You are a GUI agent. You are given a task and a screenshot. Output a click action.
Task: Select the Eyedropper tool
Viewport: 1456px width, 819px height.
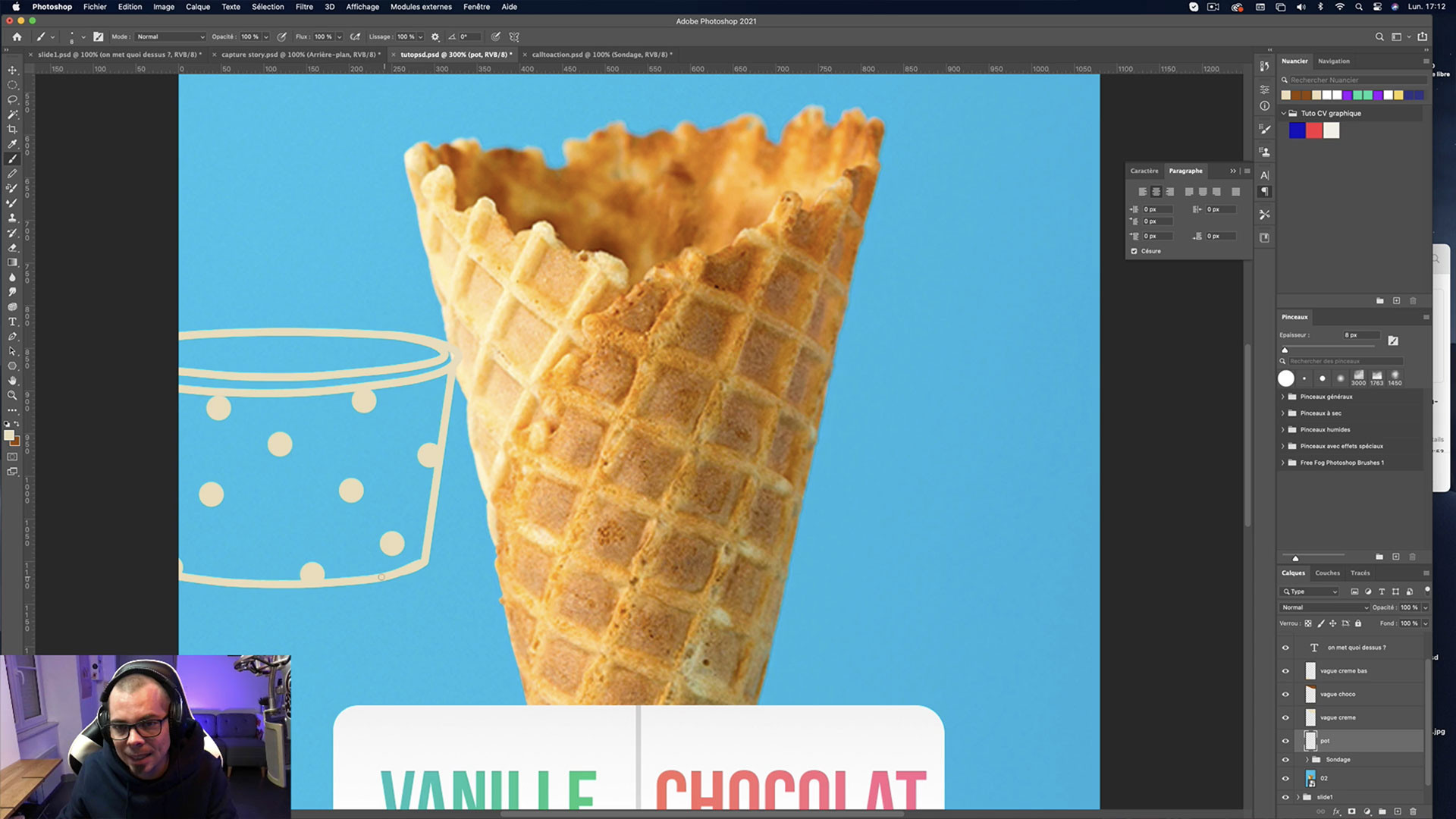[x=12, y=144]
